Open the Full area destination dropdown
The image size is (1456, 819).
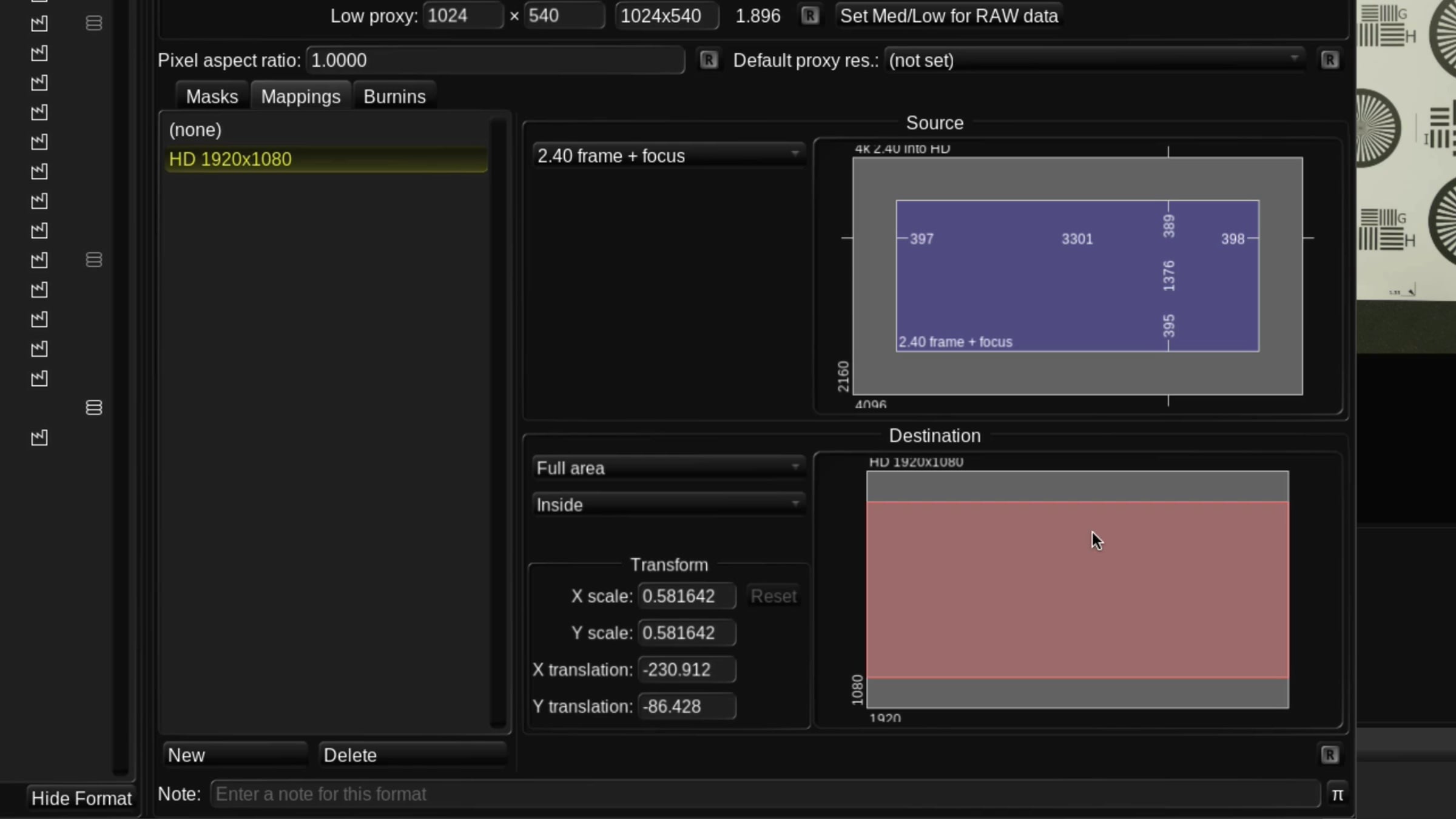(668, 468)
